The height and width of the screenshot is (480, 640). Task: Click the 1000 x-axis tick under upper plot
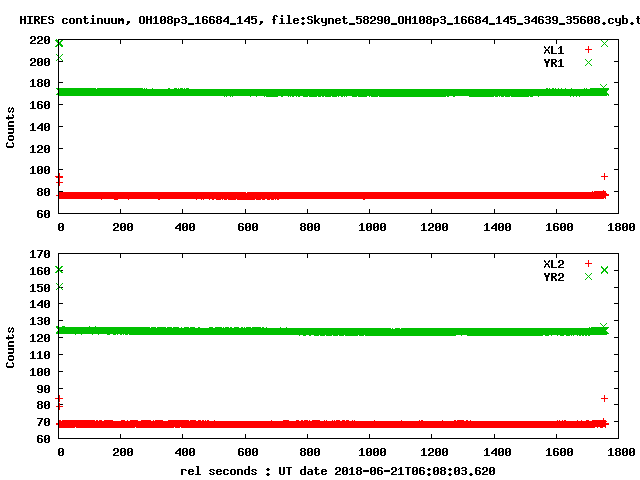pyautogui.click(x=372, y=227)
